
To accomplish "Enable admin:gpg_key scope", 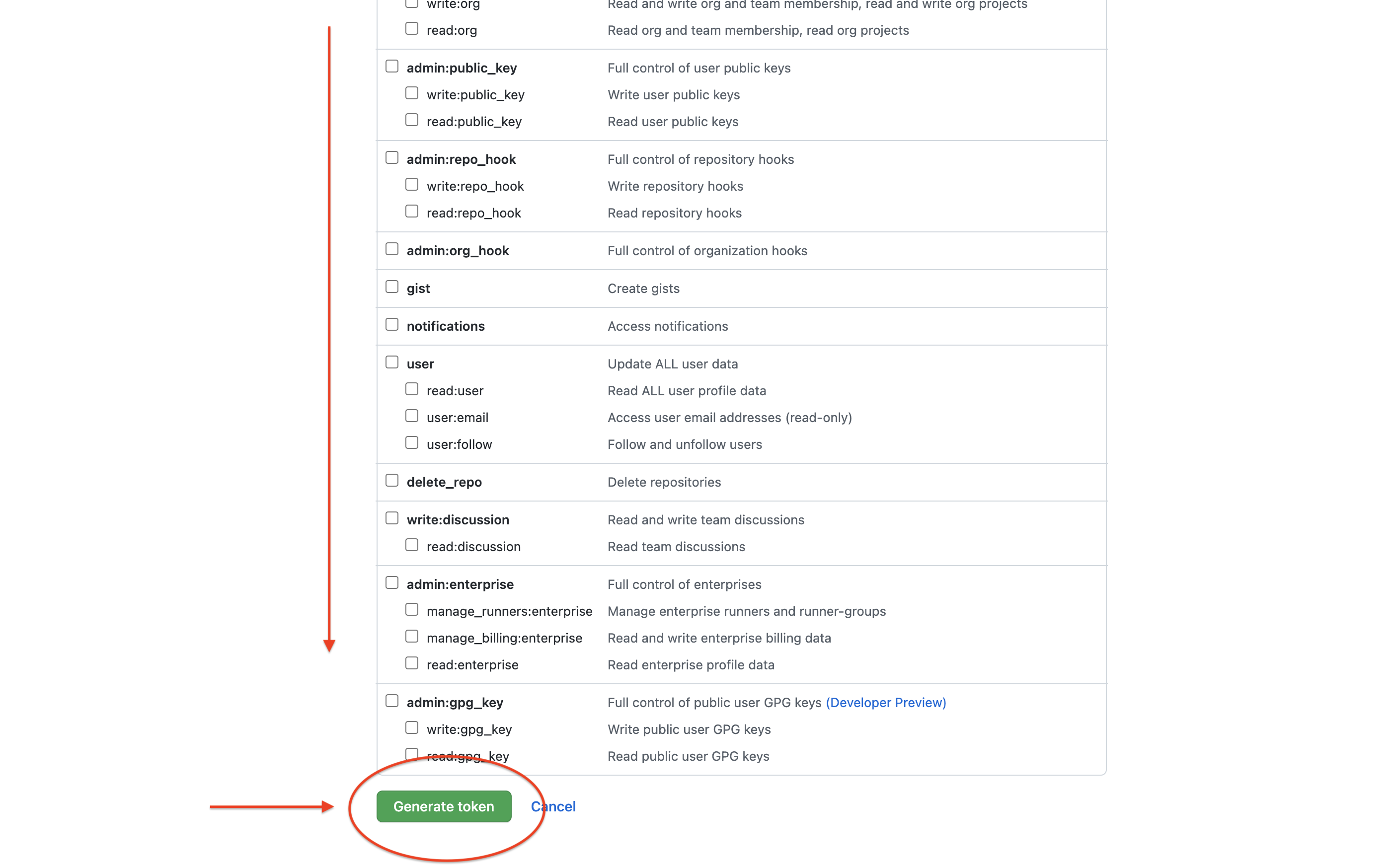I will pyautogui.click(x=392, y=700).
